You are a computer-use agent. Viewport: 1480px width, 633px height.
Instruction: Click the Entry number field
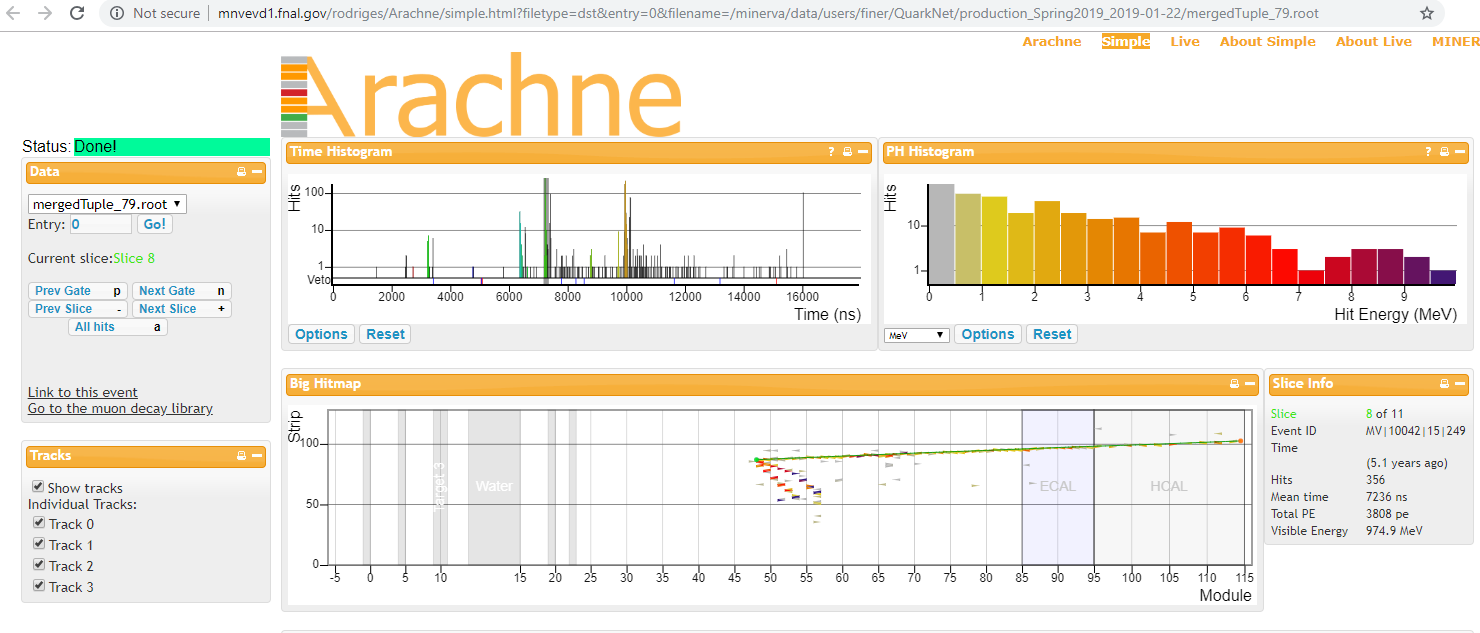coord(101,224)
